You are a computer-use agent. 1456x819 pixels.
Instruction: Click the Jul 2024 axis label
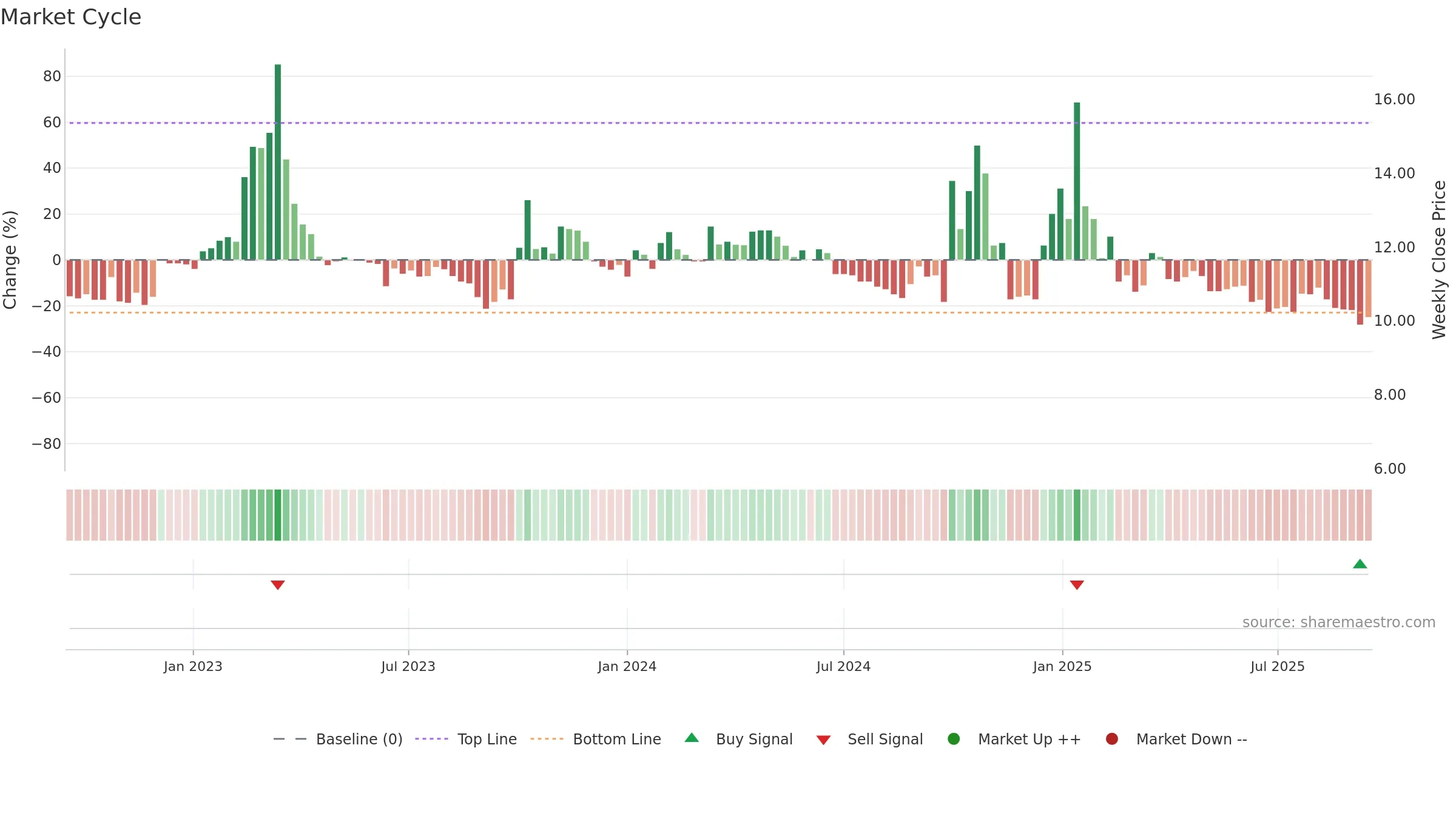pyautogui.click(x=843, y=667)
